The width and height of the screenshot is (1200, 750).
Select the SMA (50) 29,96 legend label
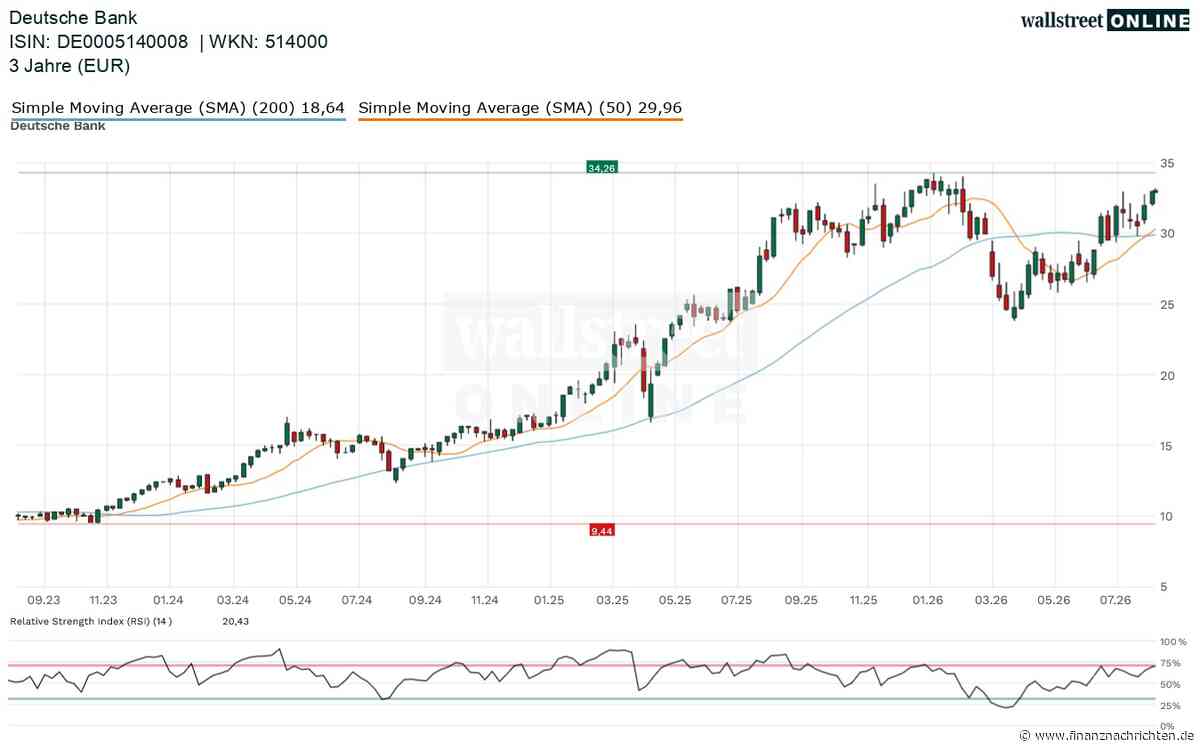[x=520, y=108]
